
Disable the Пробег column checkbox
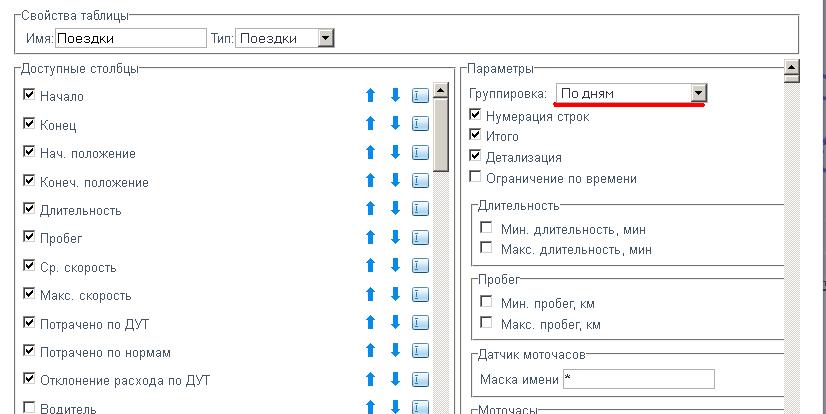pyautogui.click(x=29, y=237)
